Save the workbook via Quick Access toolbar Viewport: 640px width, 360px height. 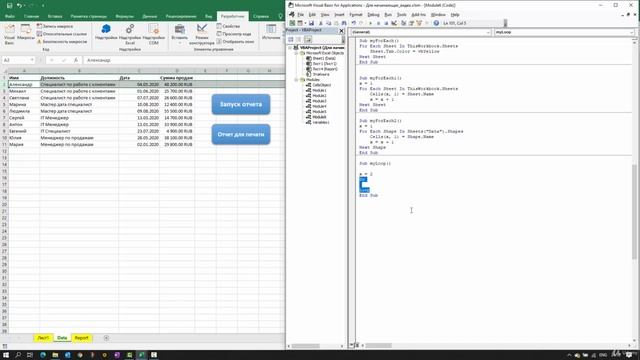tap(9, 5)
